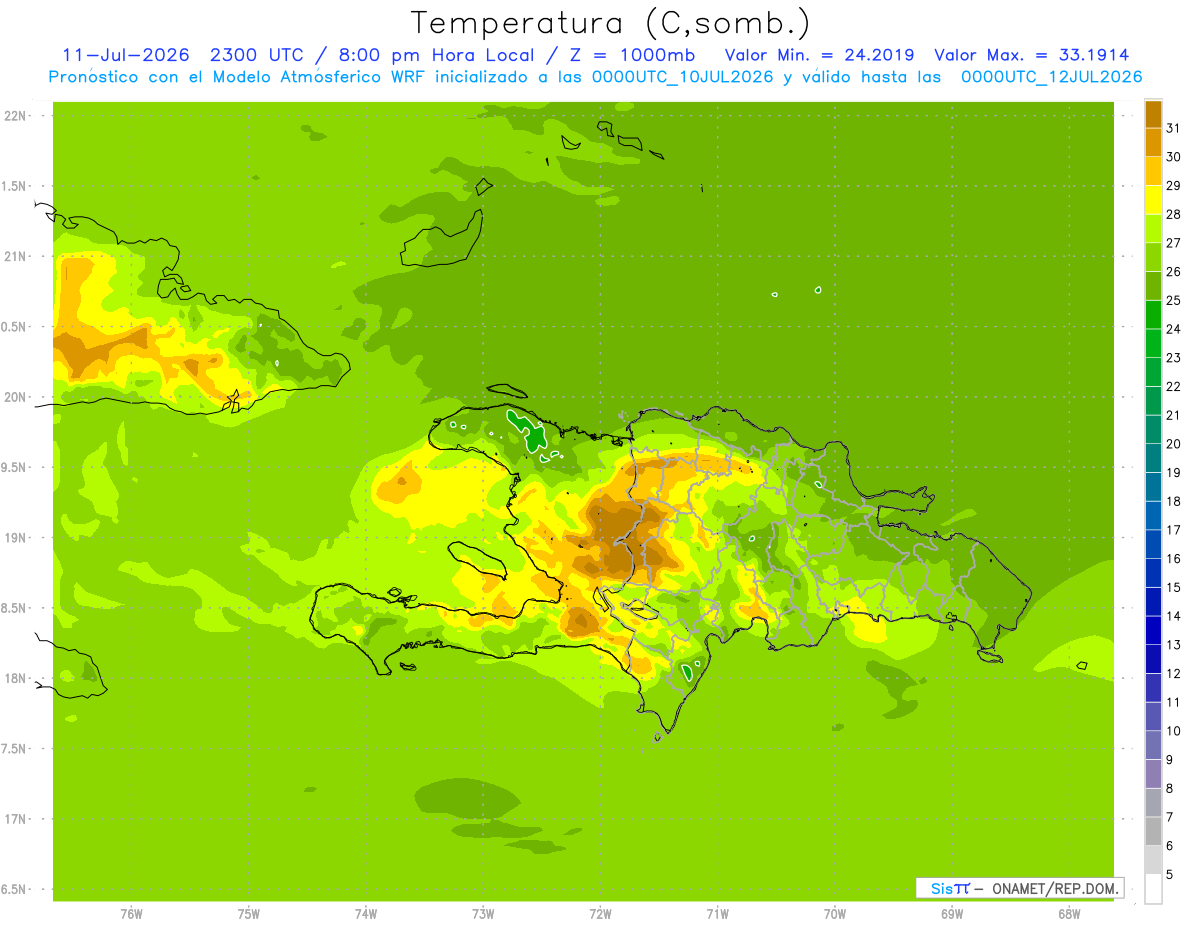Image resolution: width=1200 pixels, height=927 pixels.
Task: Click the purple swatch between 8 and 9
Action: [x=1153, y=773]
